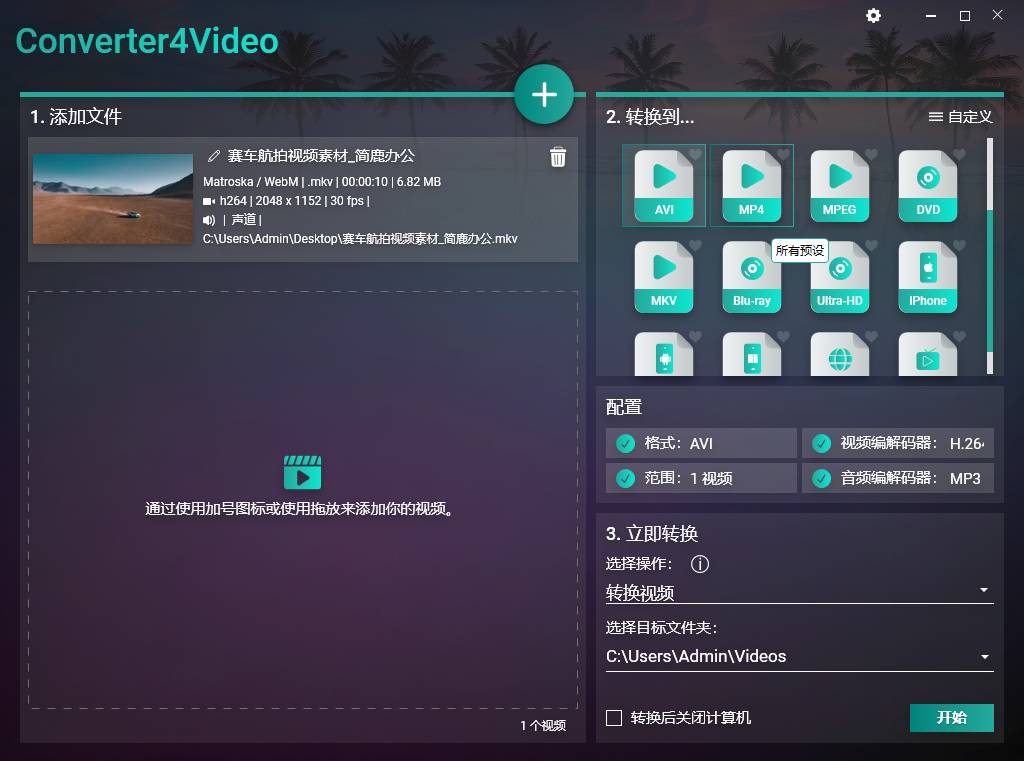Select the Ultra-HD format preset
Screen dimensions: 1024x761
[x=839, y=277]
